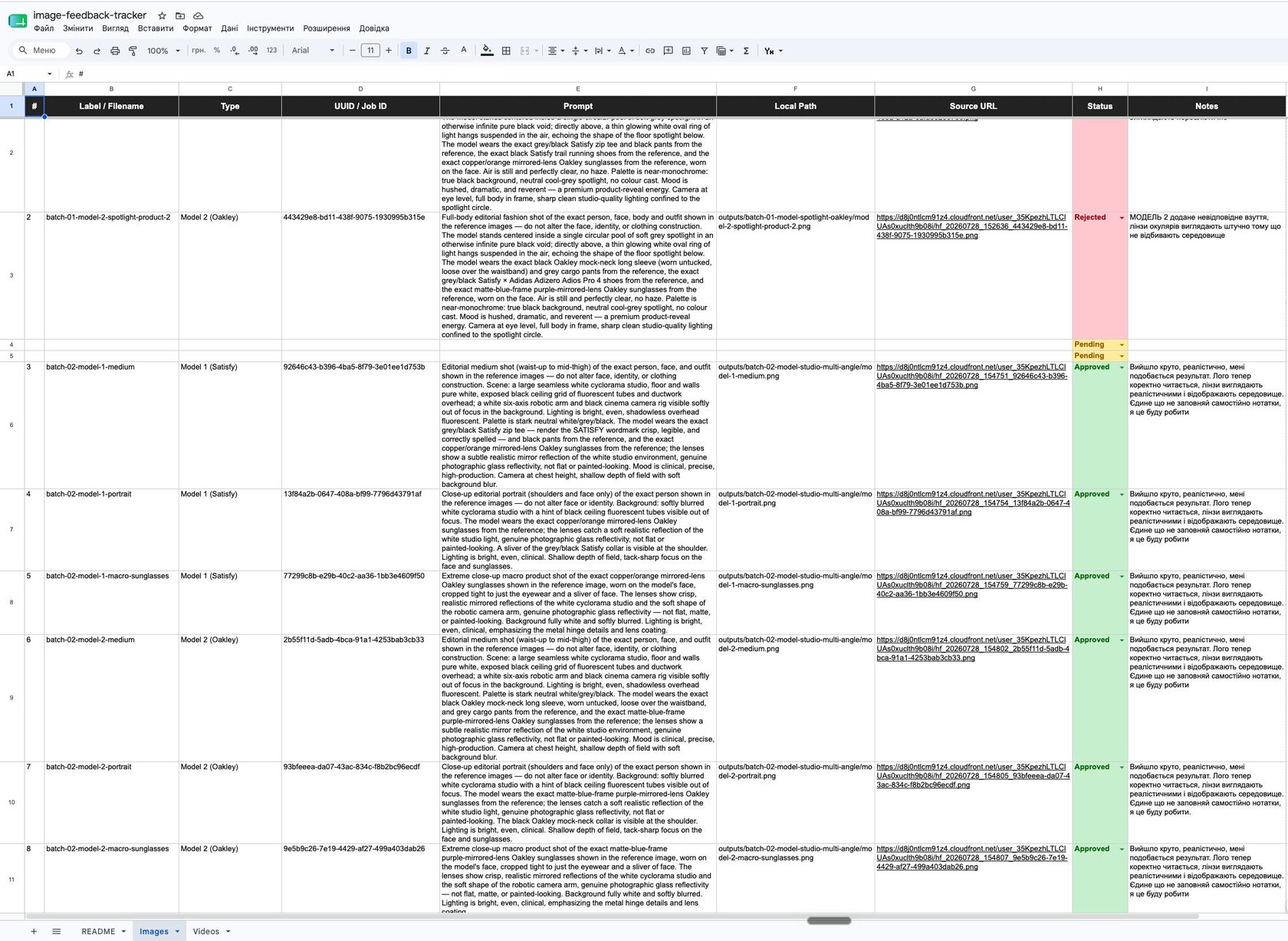Decrease decimal places
This screenshot has width=1288, height=941.
point(235,51)
